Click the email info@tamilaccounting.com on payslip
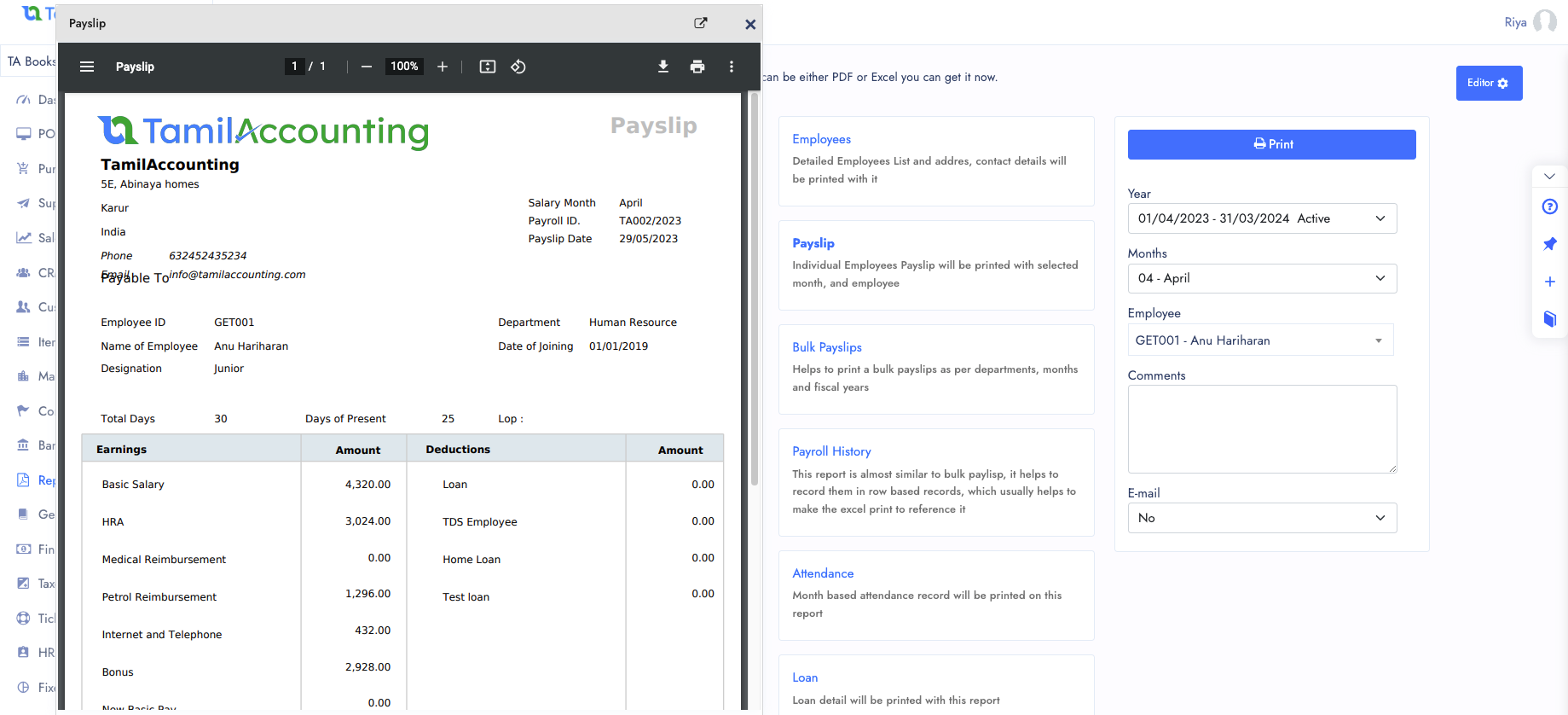The width and height of the screenshot is (1568, 715). (x=238, y=275)
